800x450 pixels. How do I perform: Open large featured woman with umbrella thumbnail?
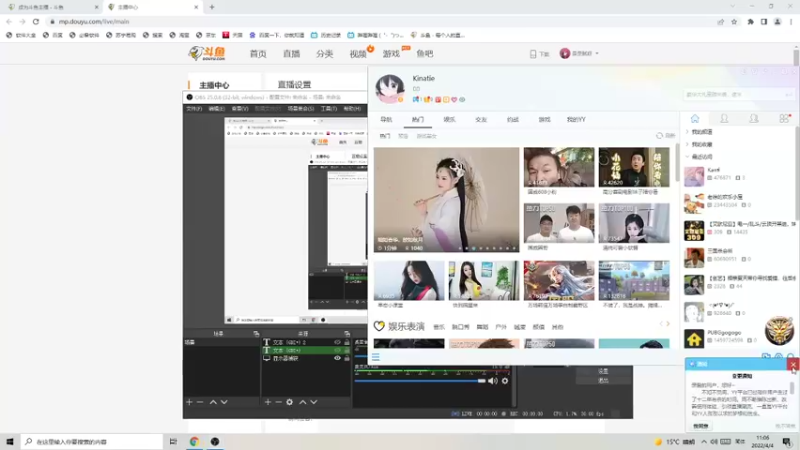pos(446,199)
